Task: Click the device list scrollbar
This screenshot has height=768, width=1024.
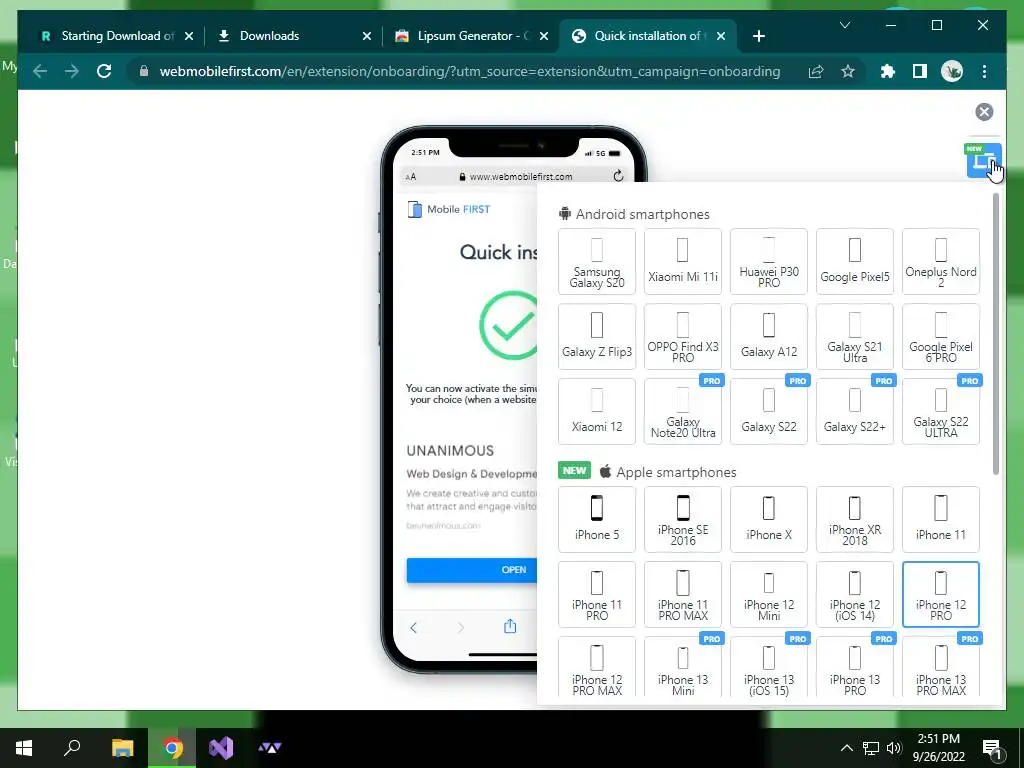Action: click(x=996, y=334)
